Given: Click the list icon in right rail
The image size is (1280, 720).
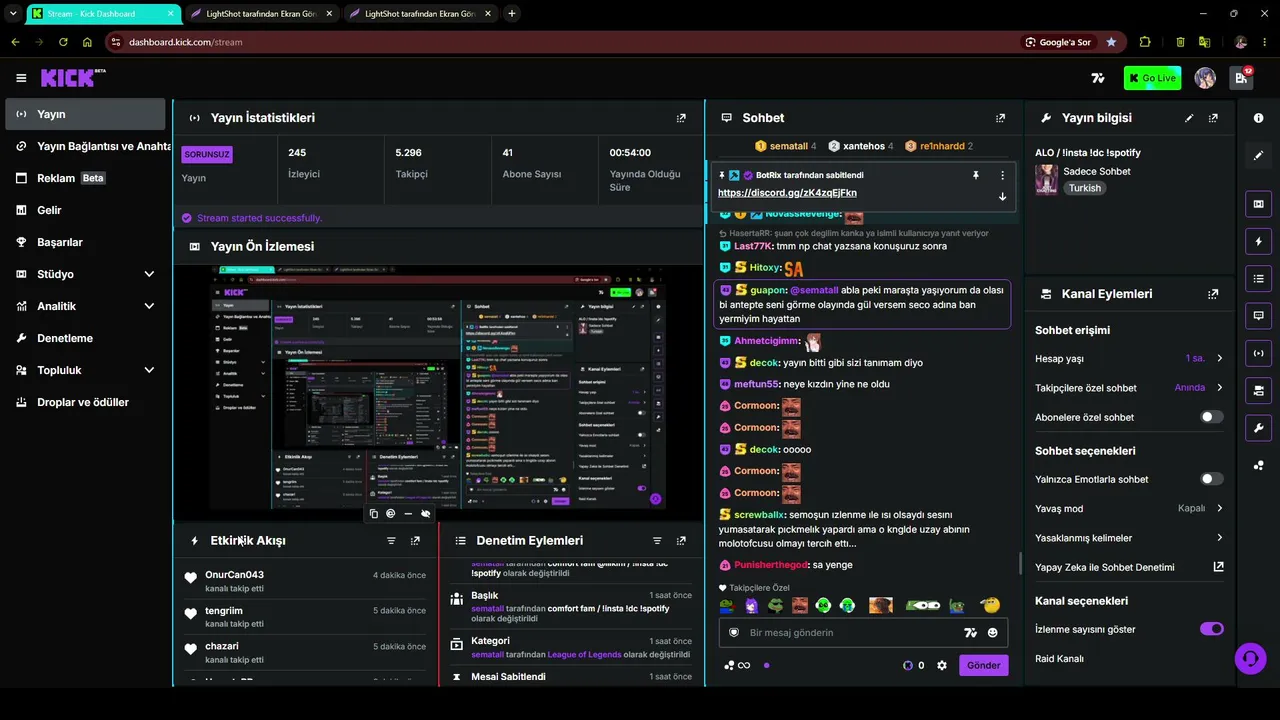Looking at the screenshot, I should 1258,278.
